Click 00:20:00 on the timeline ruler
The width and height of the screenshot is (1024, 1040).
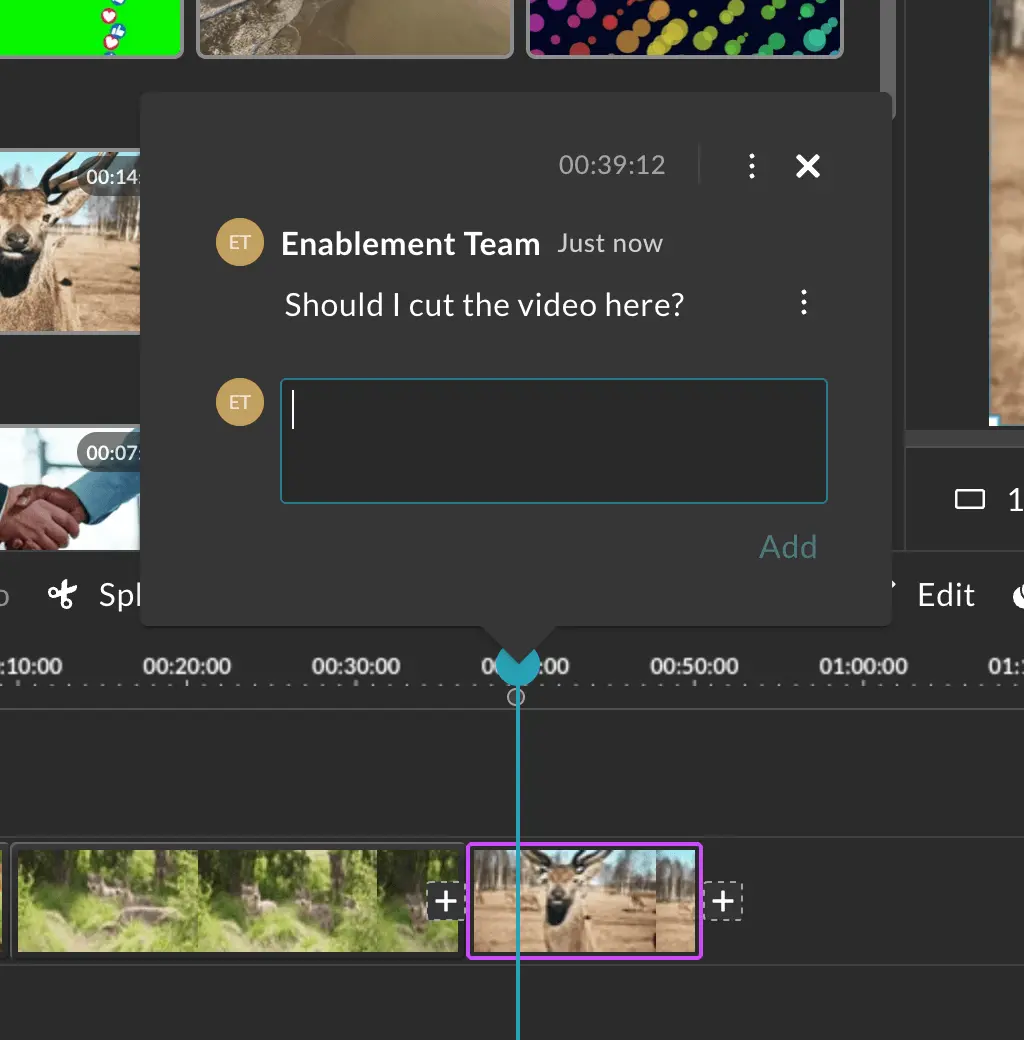(187, 666)
